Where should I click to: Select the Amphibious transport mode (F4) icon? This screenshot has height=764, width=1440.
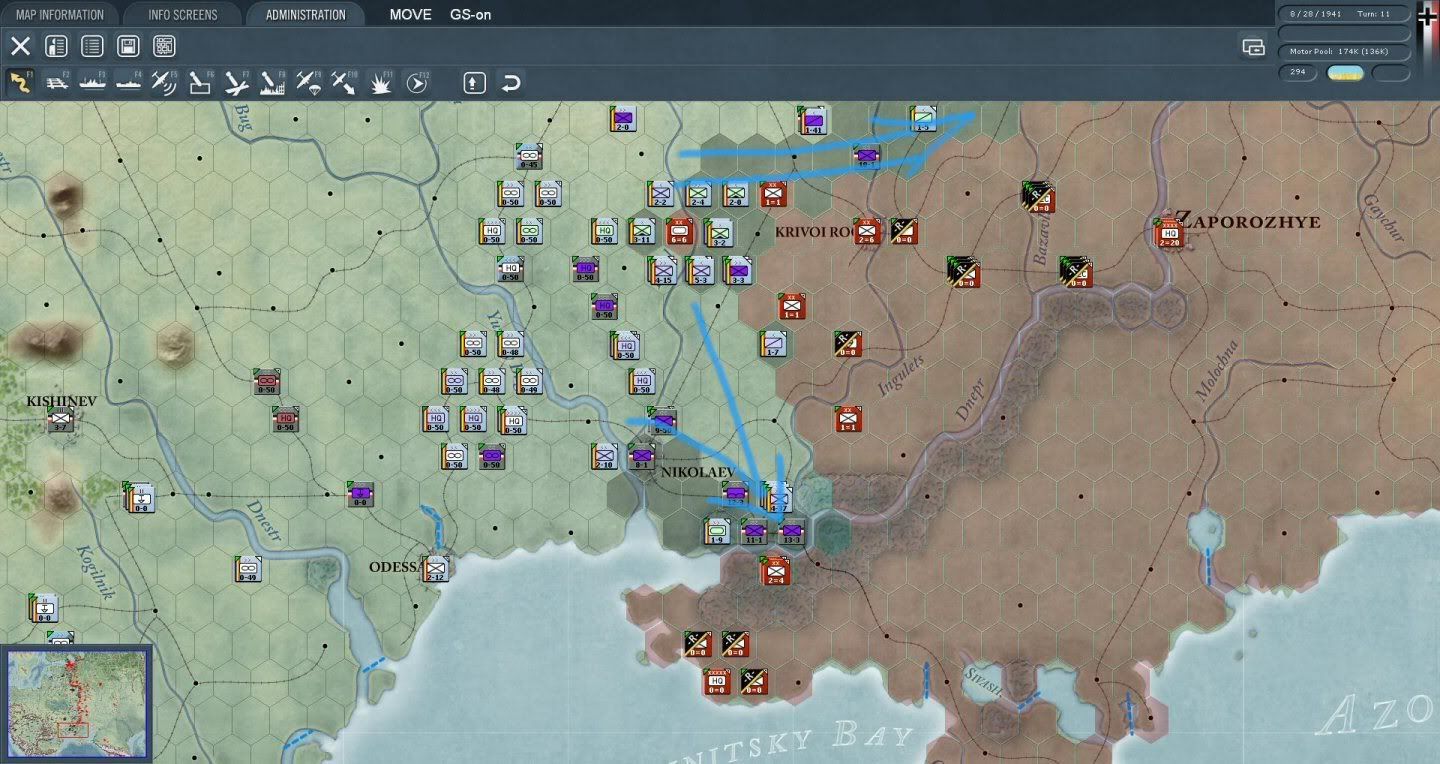tap(128, 82)
